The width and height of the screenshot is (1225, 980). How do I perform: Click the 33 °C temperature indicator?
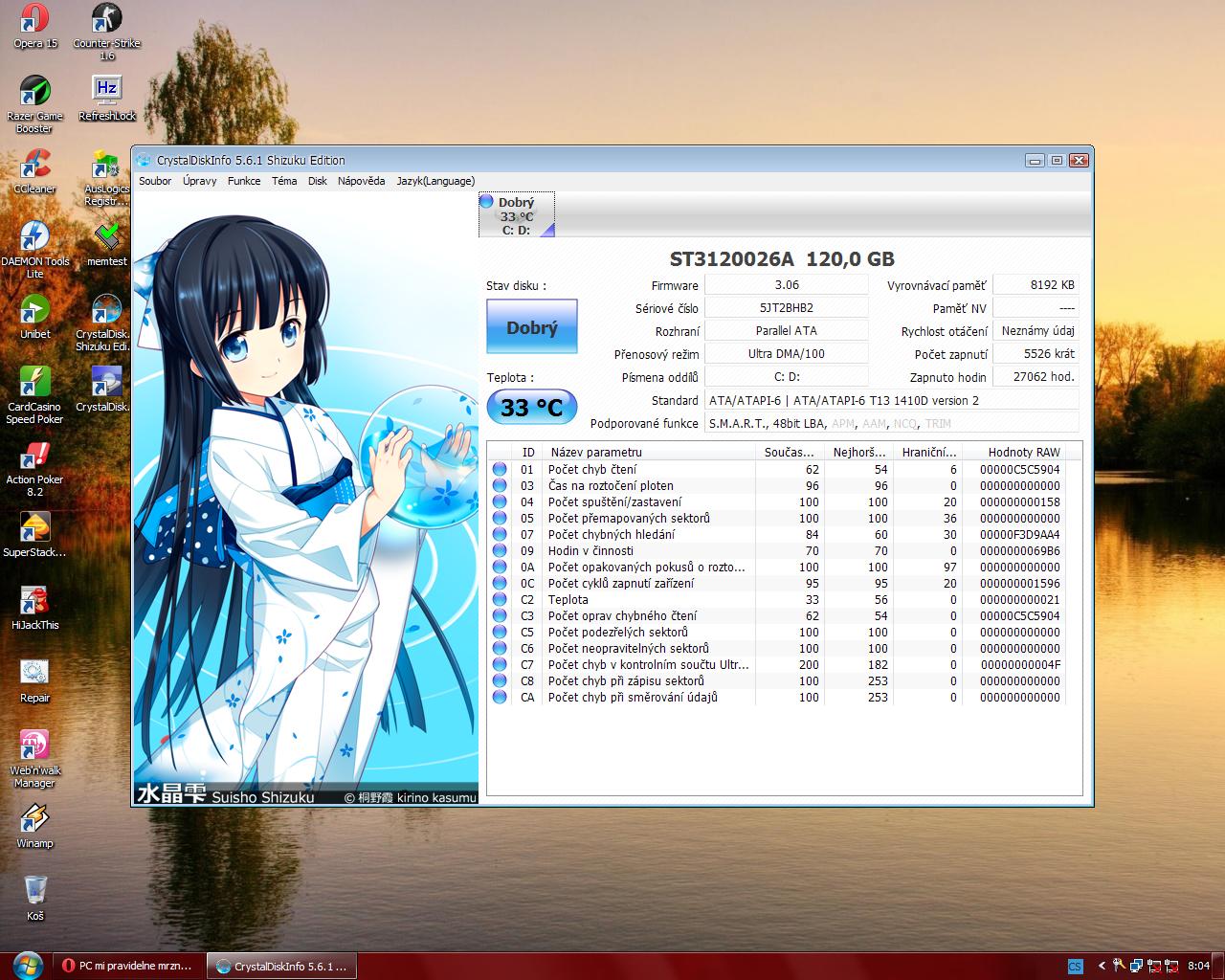click(x=532, y=408)
